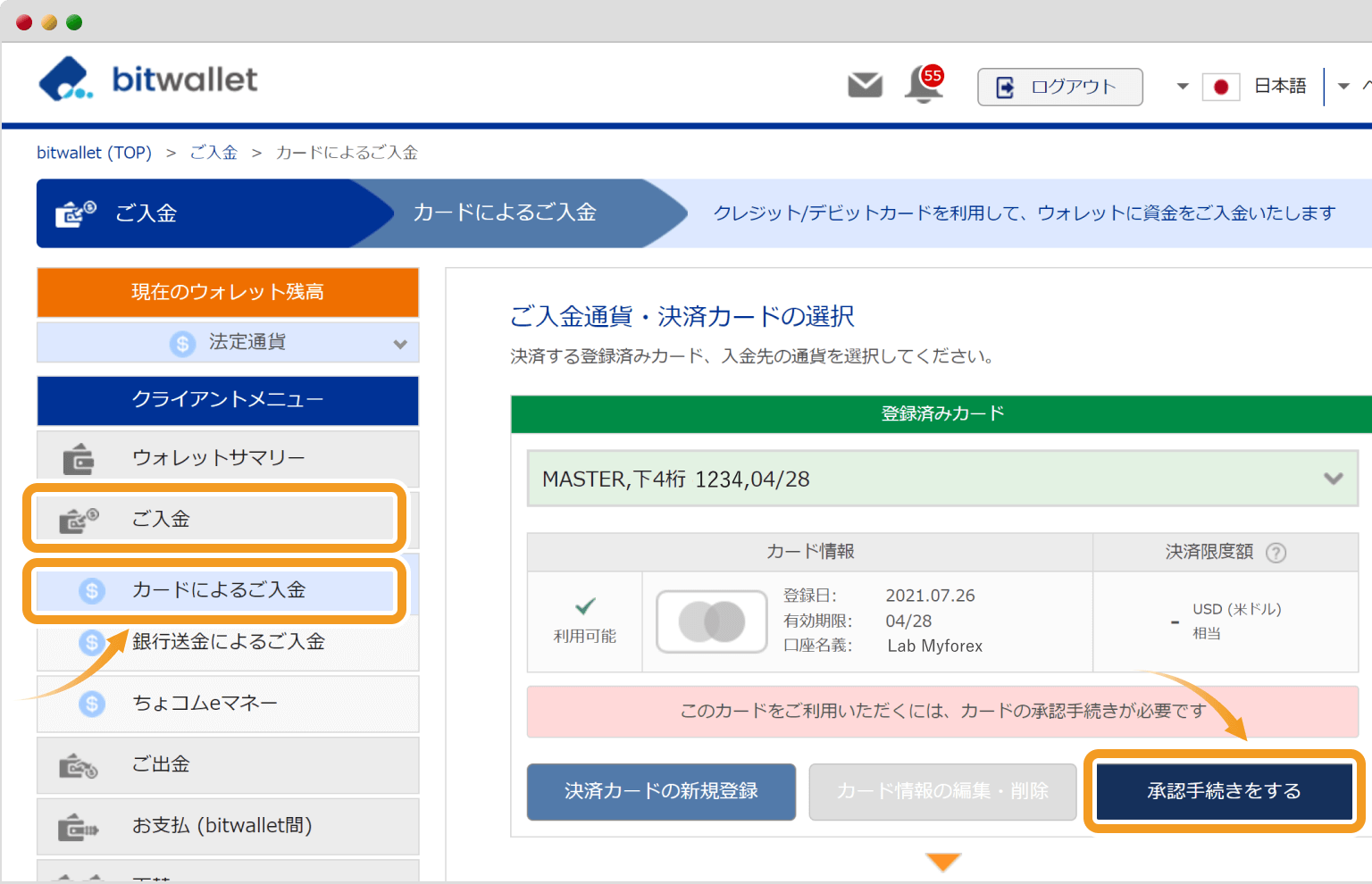Open お支払 (bitwallet間) menu item
The image size is (1372, 884).
point(228,827)
